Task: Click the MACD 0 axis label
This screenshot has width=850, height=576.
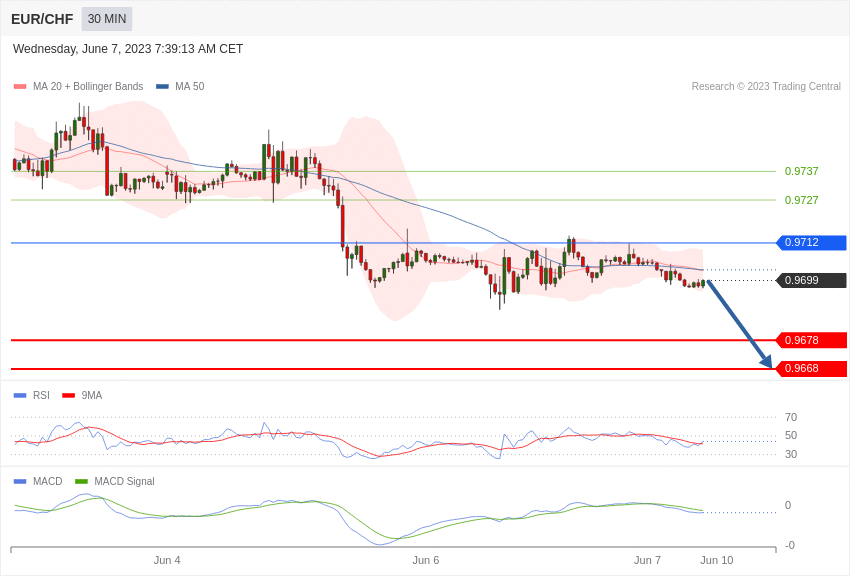Action: click(788, 505)
